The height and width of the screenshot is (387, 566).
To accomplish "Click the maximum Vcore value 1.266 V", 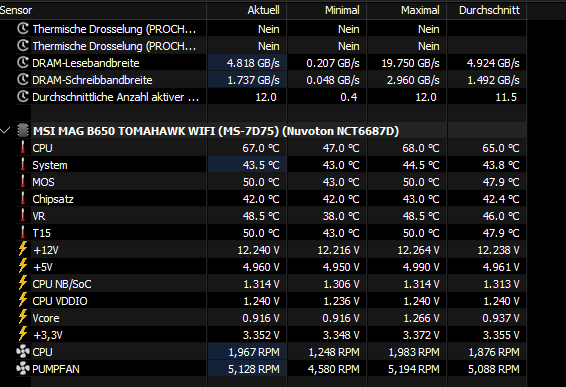I will click(422, 318).
